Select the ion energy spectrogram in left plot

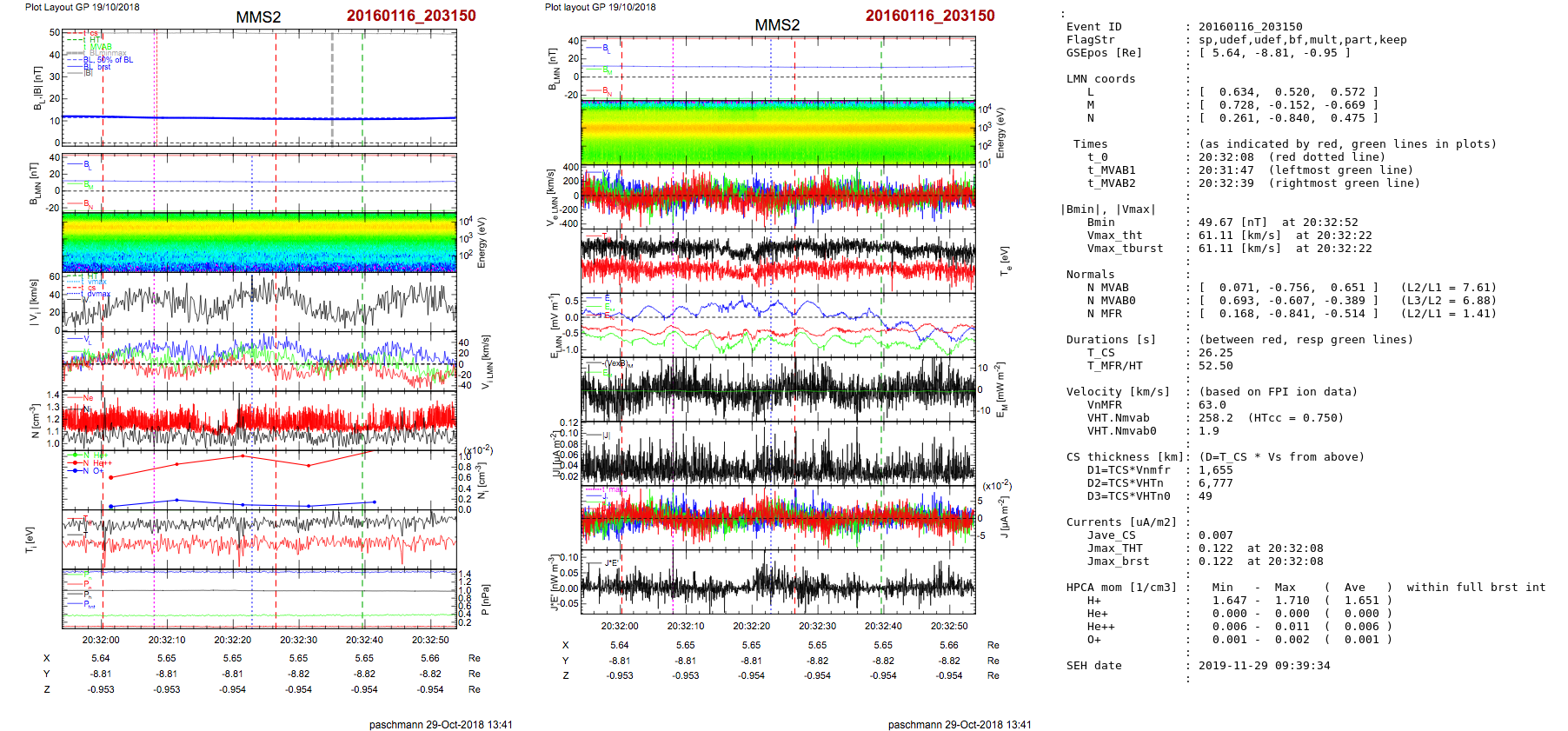[x=259, y=242]
